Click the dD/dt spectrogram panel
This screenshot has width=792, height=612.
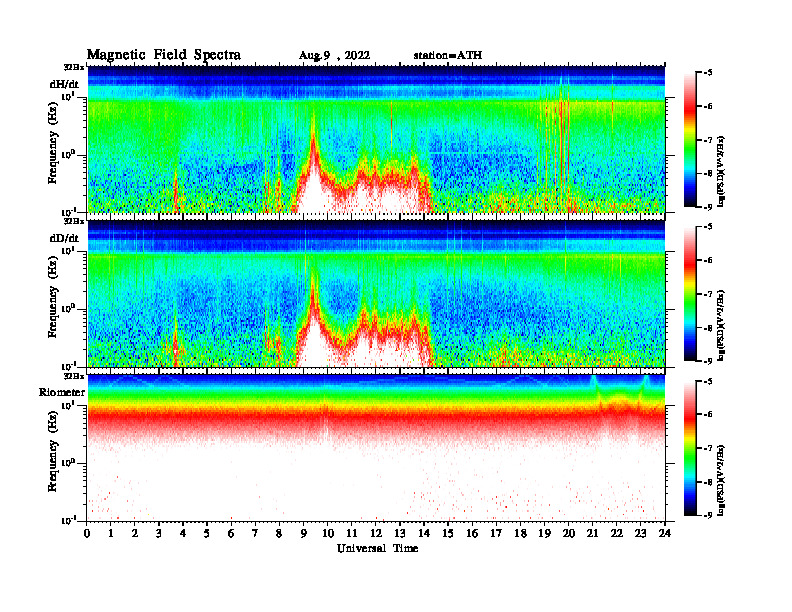376,293
